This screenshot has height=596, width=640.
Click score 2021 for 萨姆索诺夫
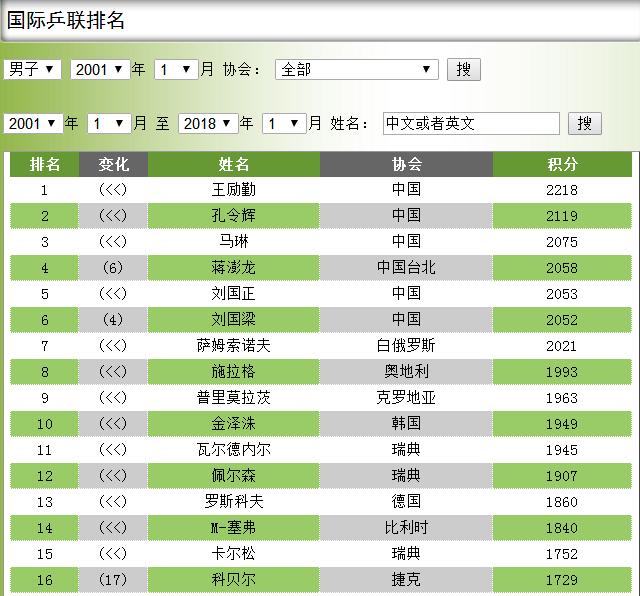point(562,346)
